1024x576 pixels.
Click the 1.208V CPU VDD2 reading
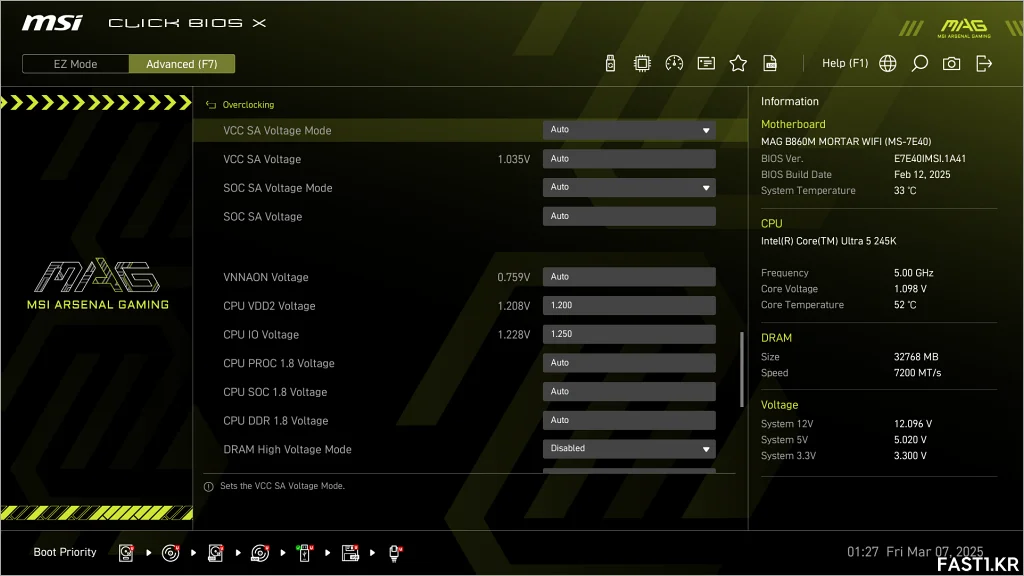pos(513,306)
